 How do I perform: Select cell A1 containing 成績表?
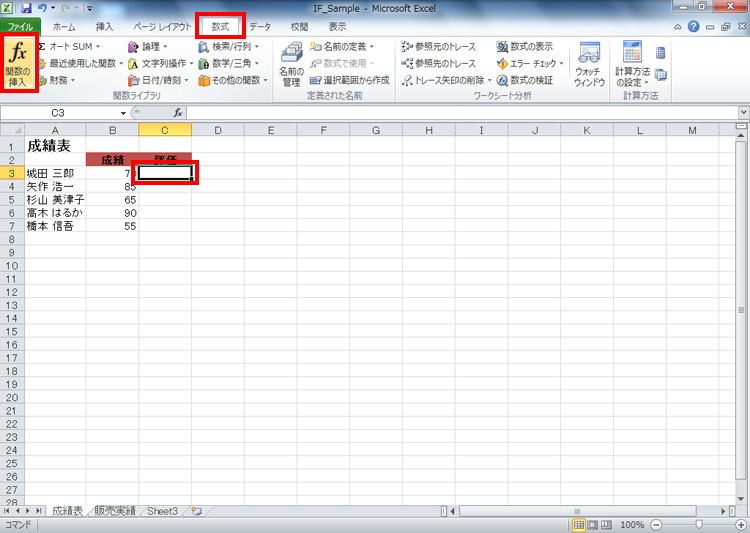55,145
